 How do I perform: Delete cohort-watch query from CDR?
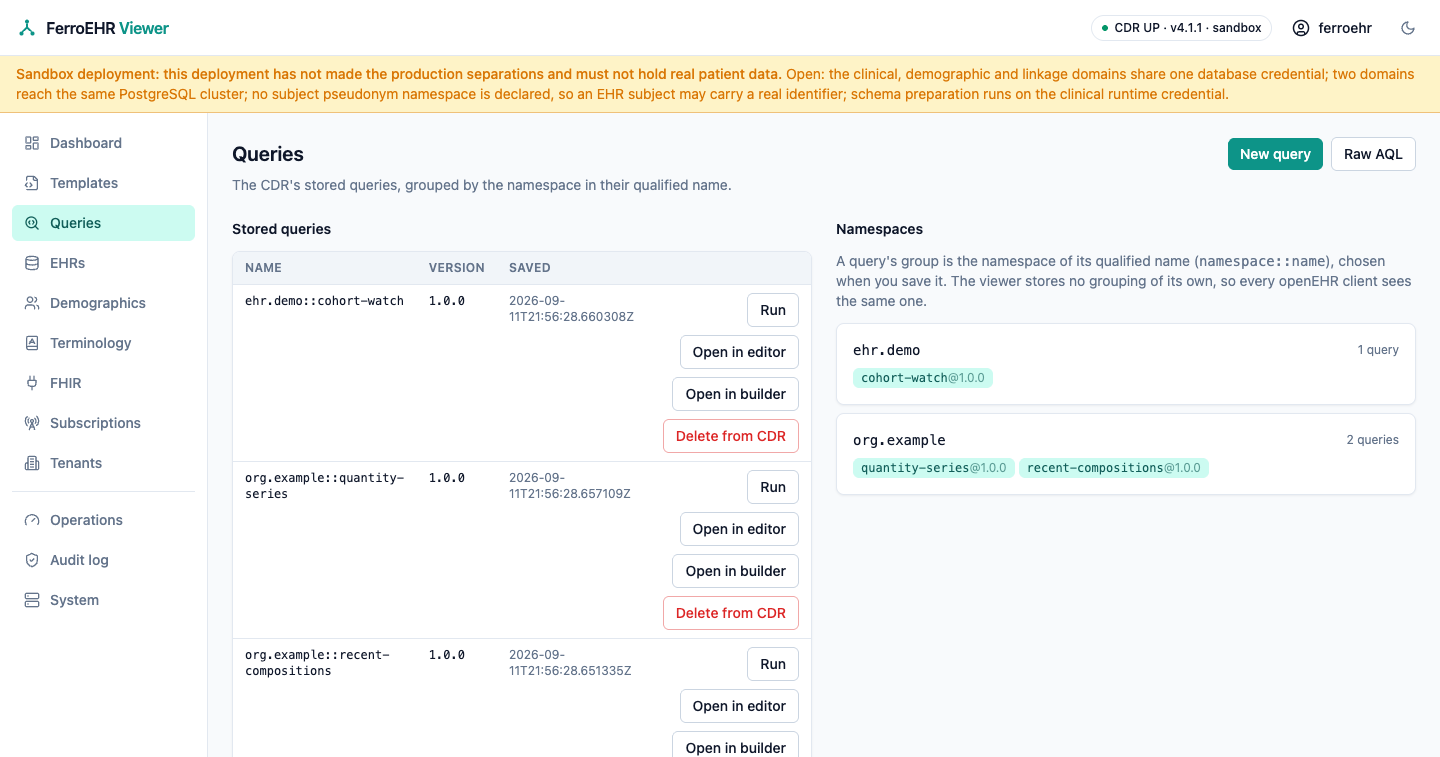click(731, 436)
